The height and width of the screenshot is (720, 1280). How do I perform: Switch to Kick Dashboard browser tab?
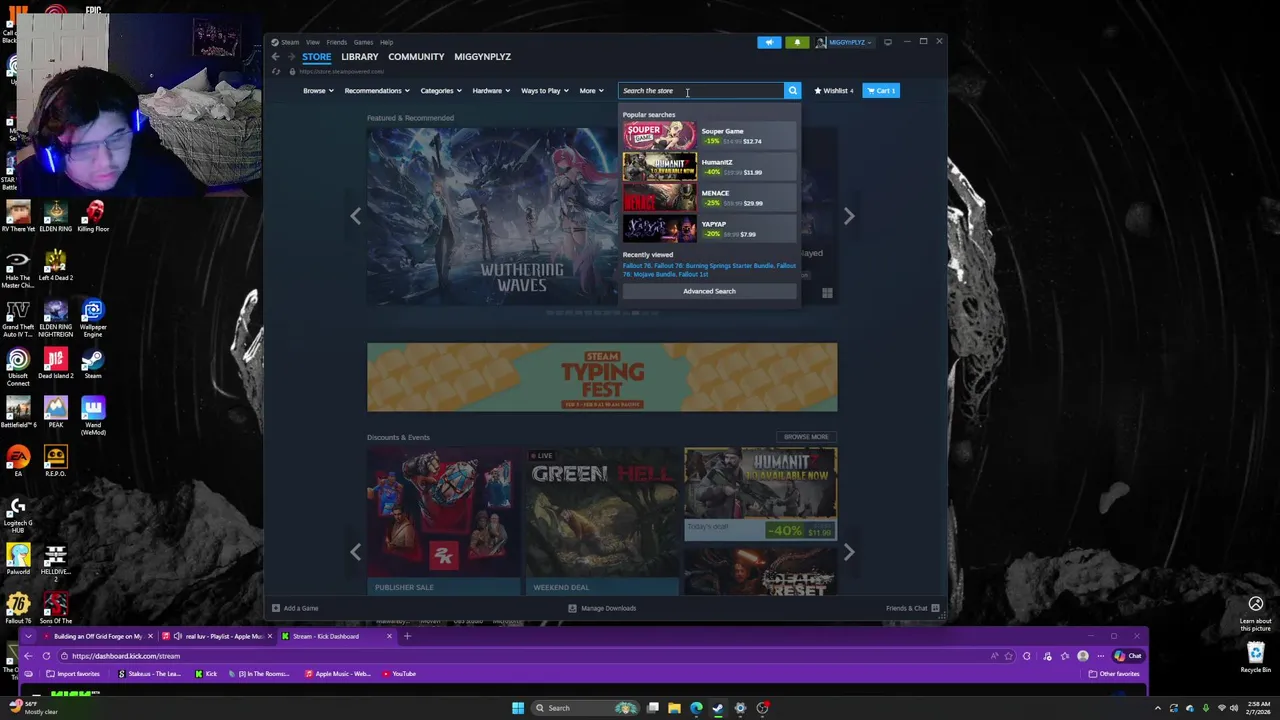click(335, 636)
